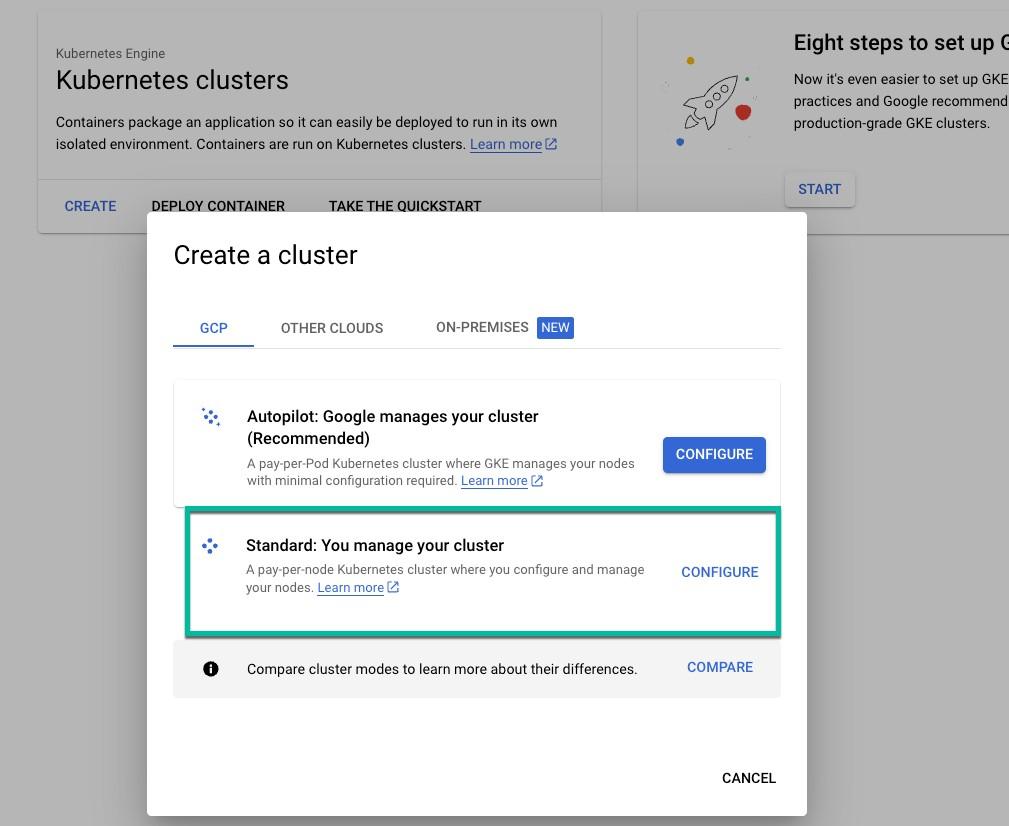The image size is (1009, 826).
Task: Click the Create button on Kubernetes clusters card
Action: [90, 206]
